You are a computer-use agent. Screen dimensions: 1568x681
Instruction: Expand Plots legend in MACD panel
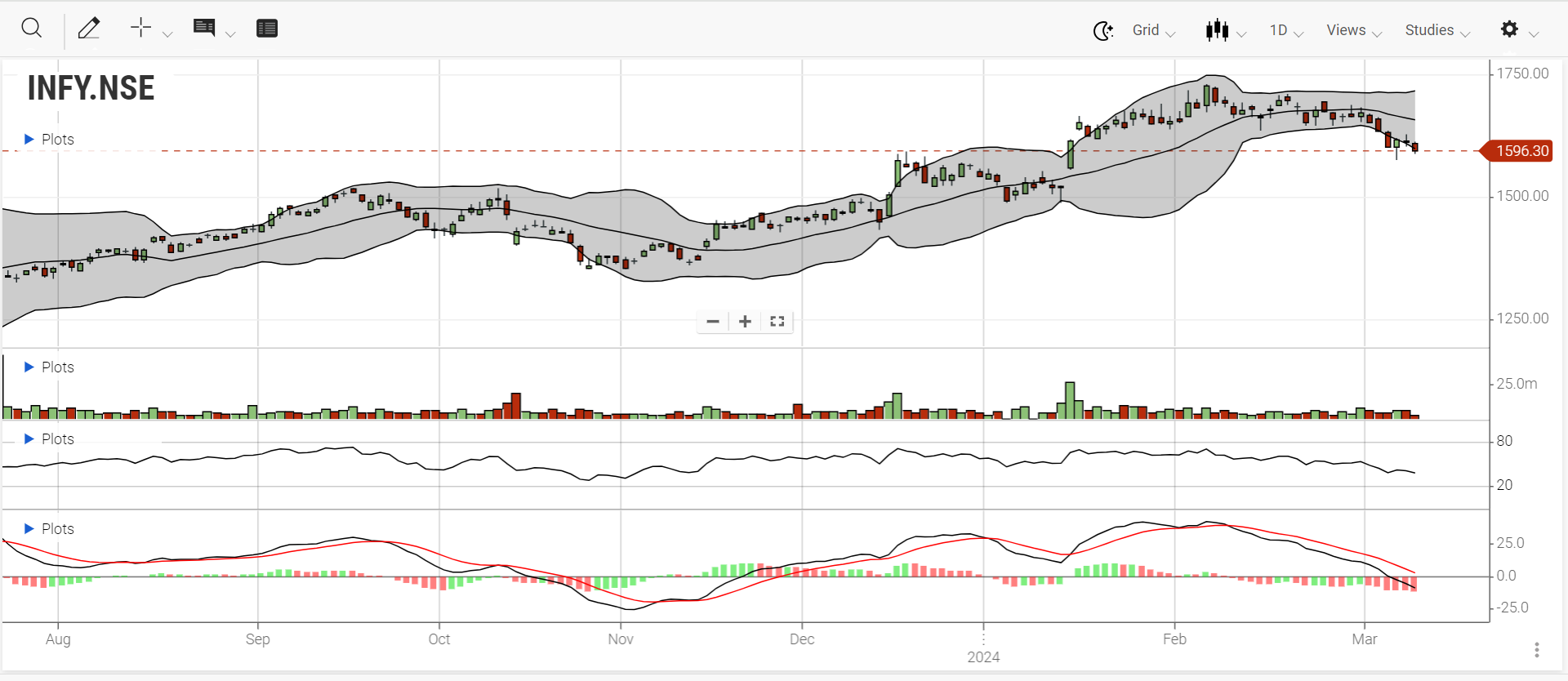[50, 529]
